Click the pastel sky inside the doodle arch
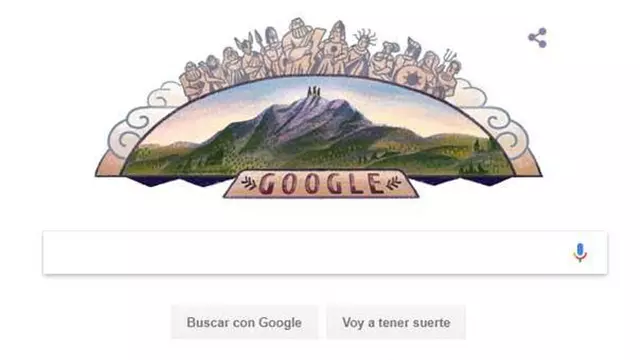This screenshot has height=360, width=640. (408, 106)
